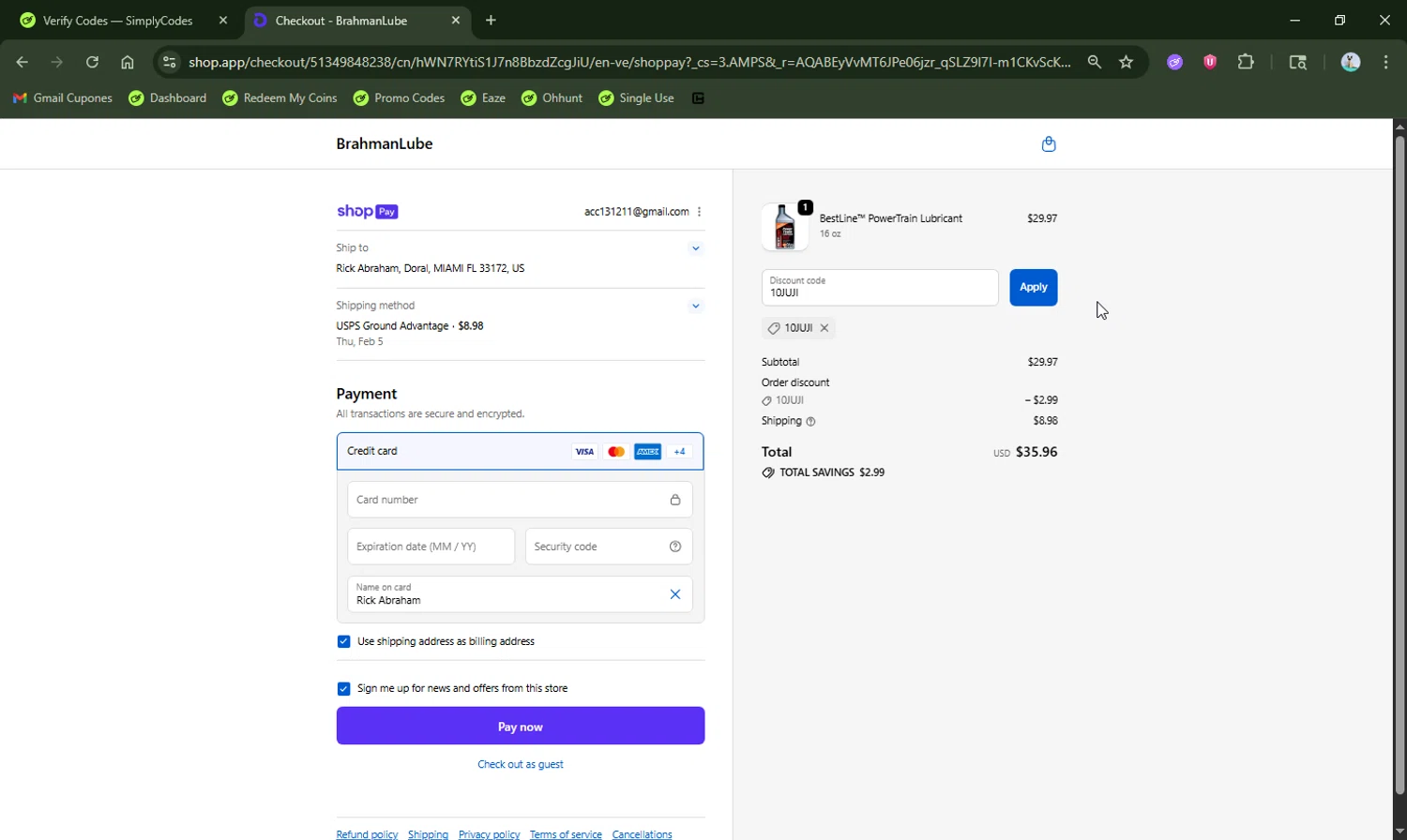Click the Pay now button
Viewport: 1407px width, 840px height.
(521, 726)
